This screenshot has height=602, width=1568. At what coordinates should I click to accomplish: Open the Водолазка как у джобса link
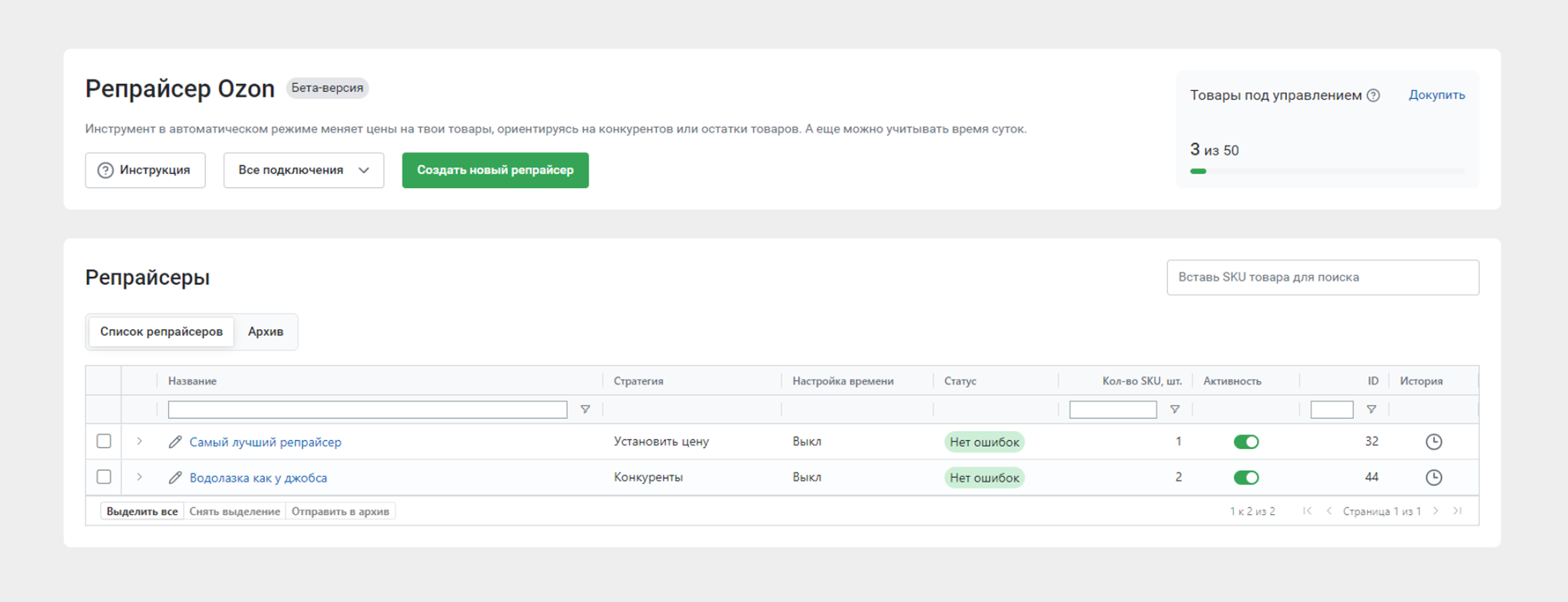(x=258, y=478)
